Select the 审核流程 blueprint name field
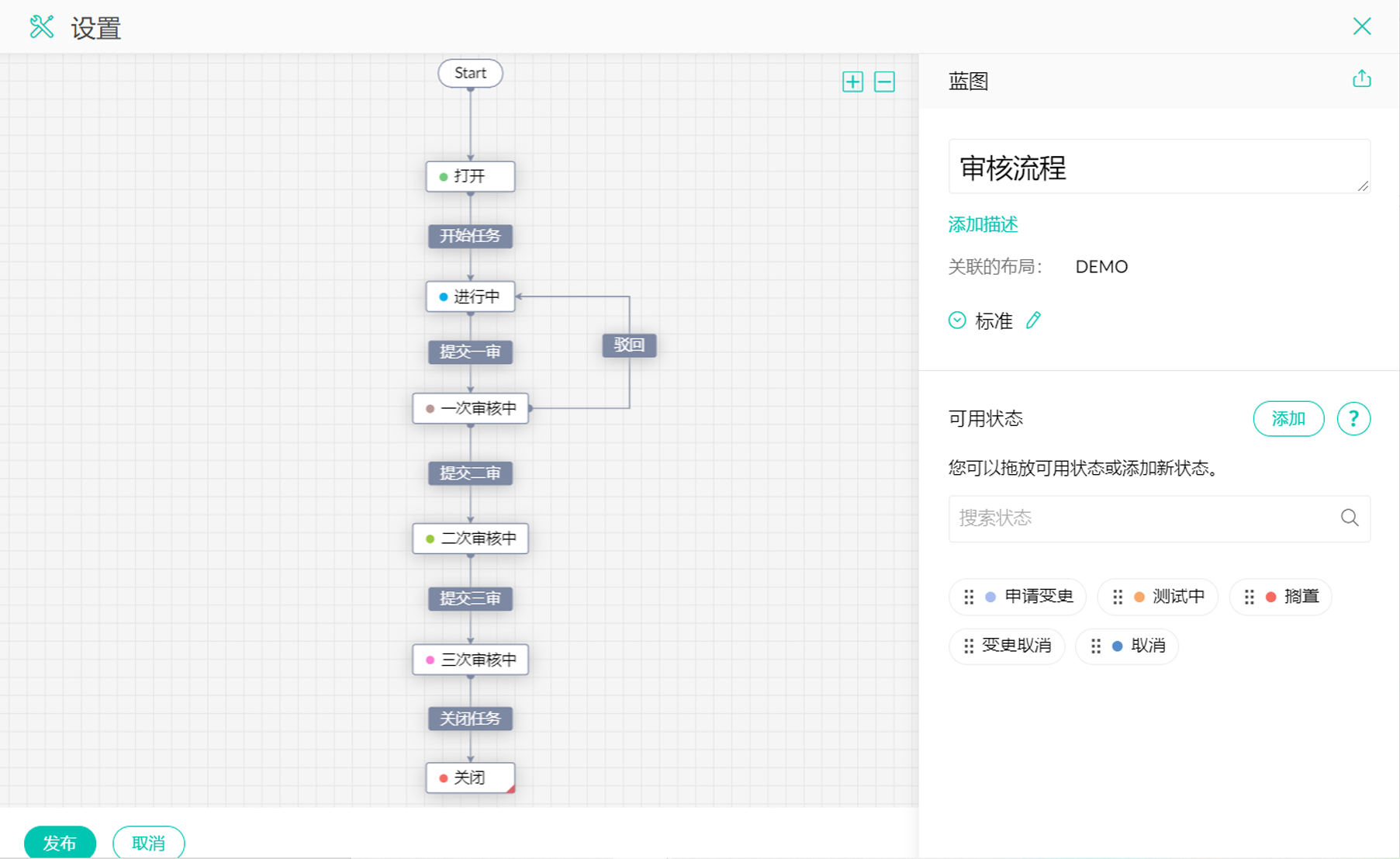Image resolution: width=1400 pixels, height=859 pixels. tap(1159, 167)
